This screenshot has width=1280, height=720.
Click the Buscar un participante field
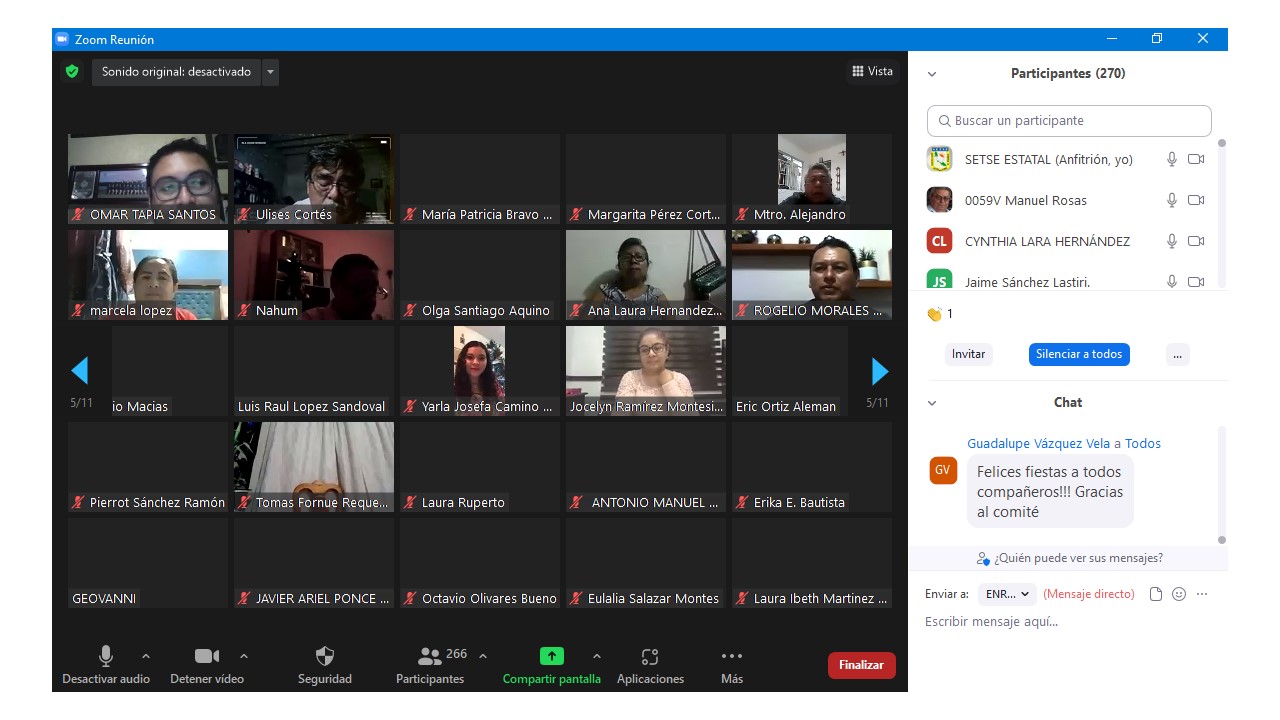point(1069,121)
